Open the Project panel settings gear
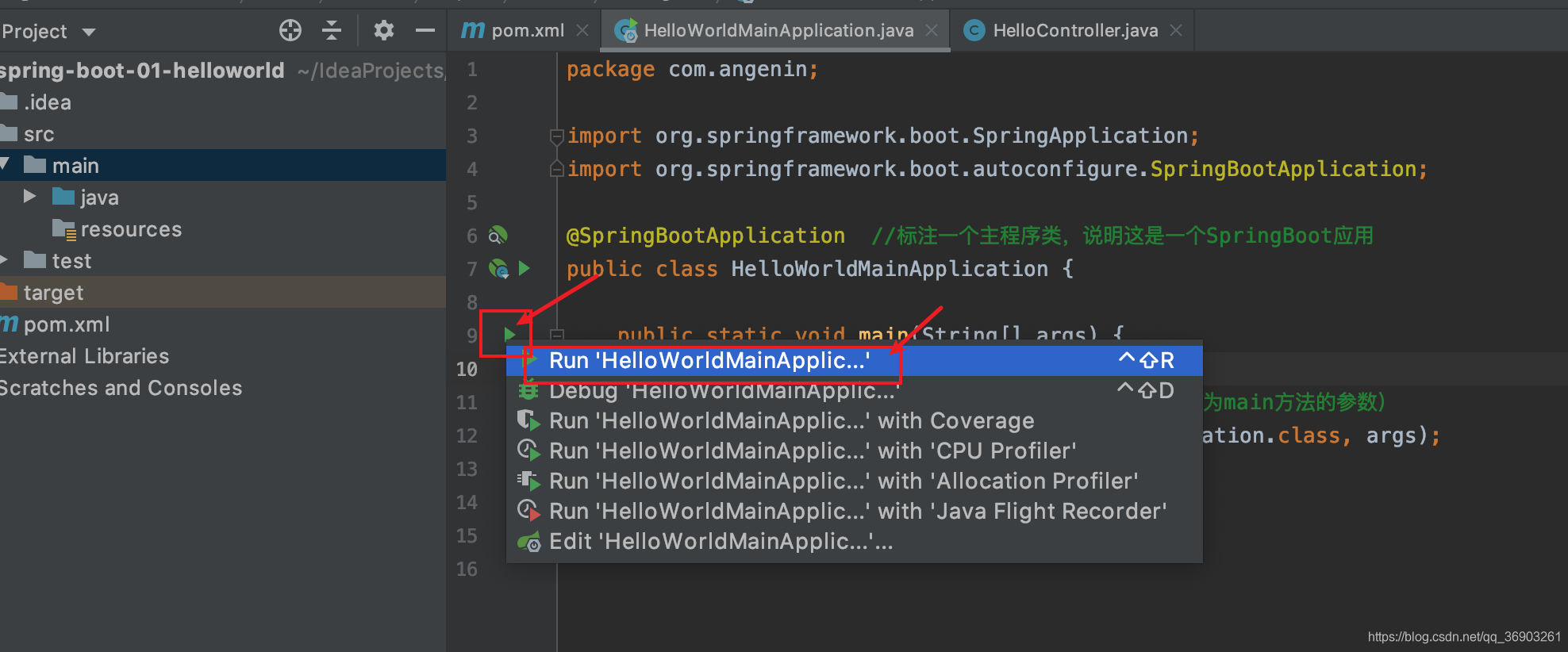 [384, 31]
